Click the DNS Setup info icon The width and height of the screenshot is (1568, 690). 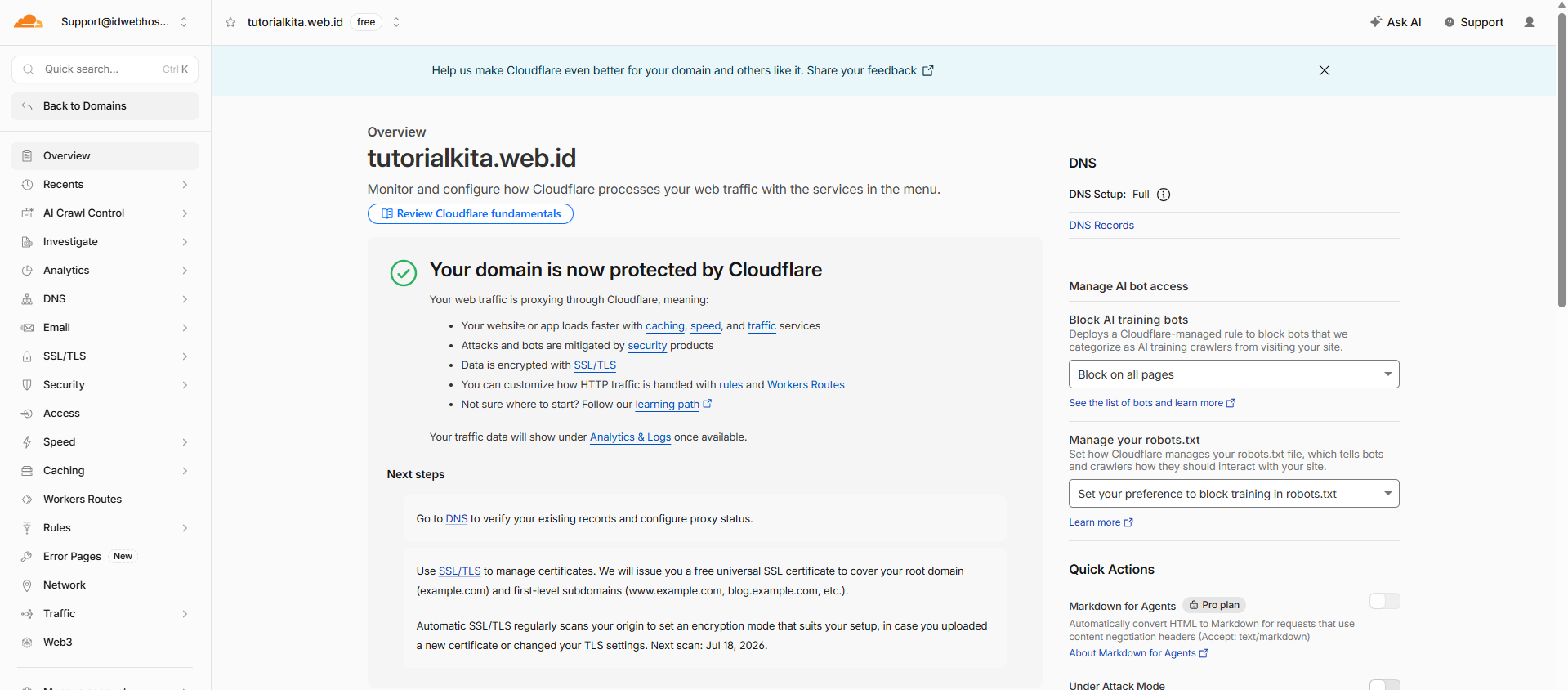[1164, 195]
